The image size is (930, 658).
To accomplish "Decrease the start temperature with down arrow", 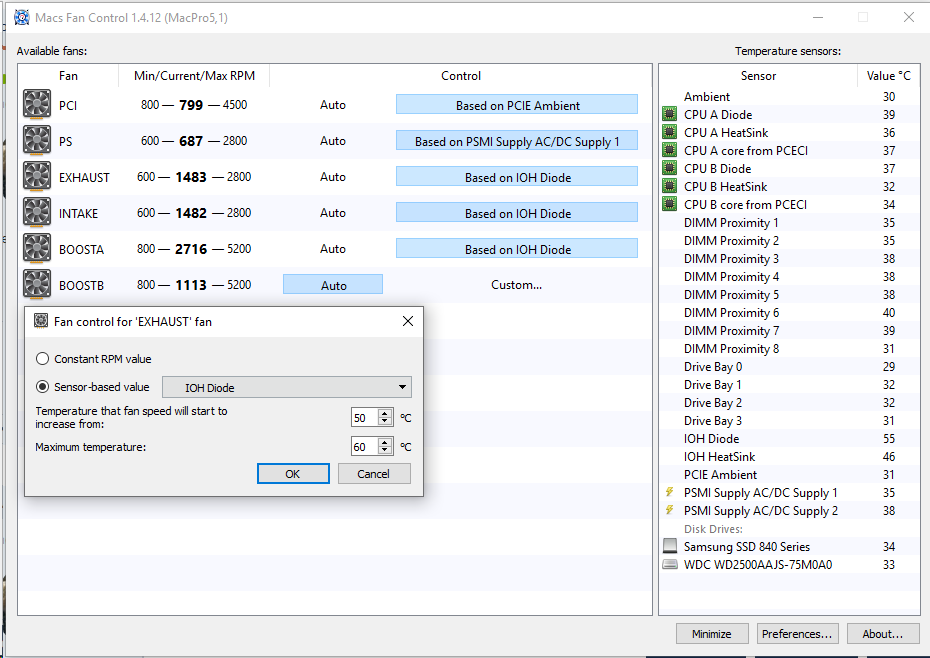I will pyautogui.click(x=385, y=421).
